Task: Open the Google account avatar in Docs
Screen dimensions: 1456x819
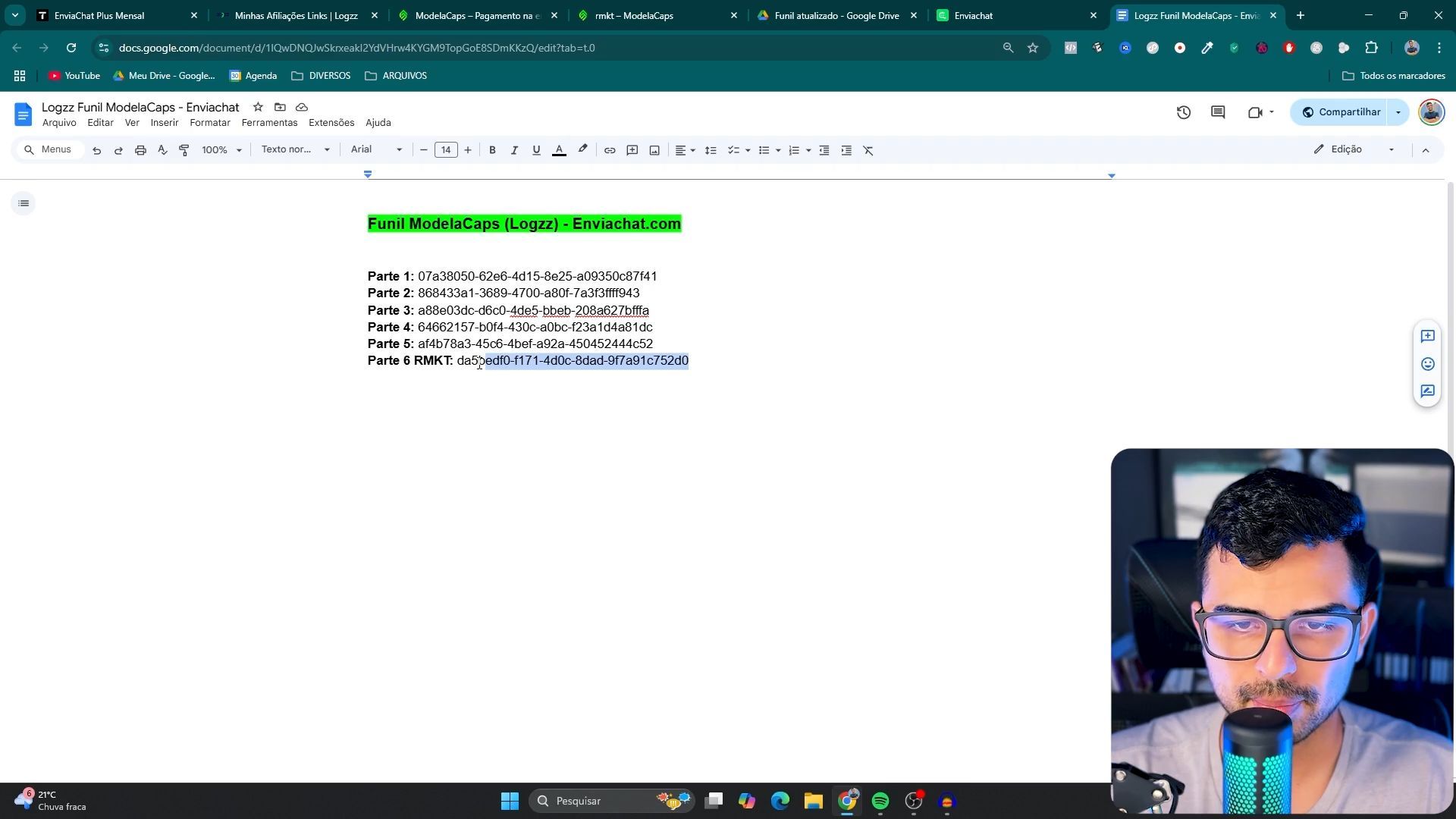Action: point(1431,112)
